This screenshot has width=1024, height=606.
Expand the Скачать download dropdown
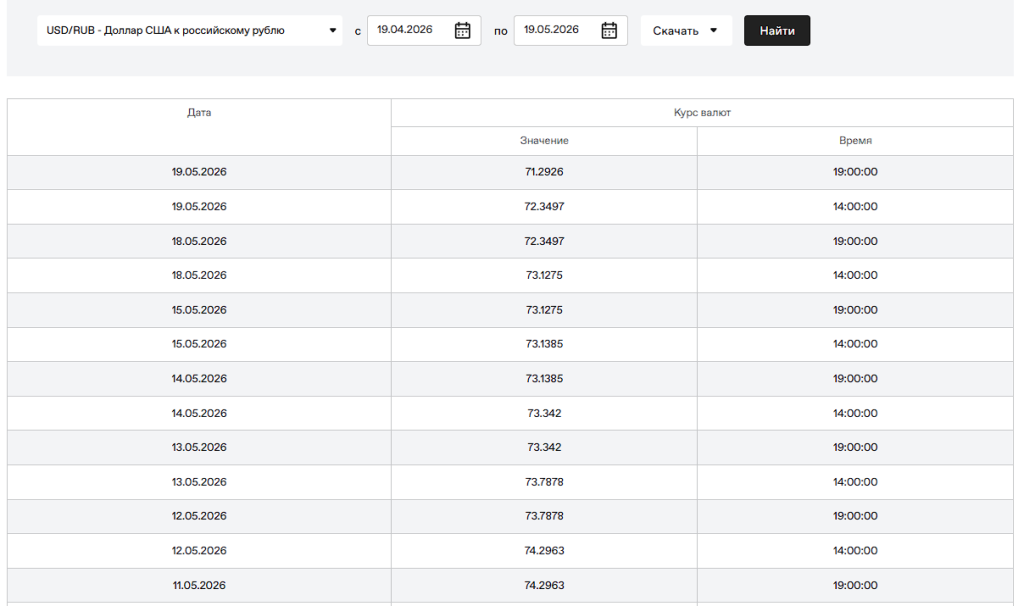686,30
